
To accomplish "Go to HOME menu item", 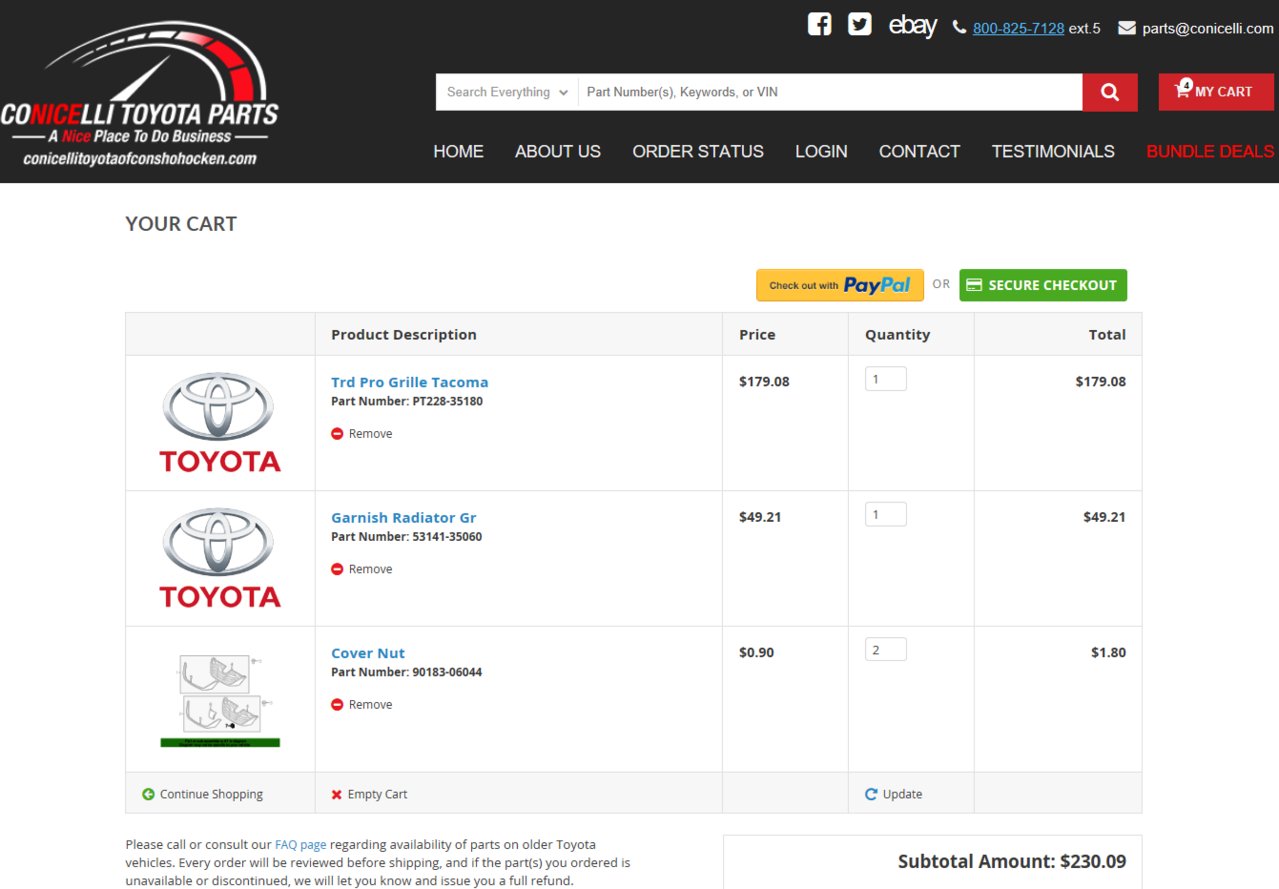I will [x=458, y=152].
